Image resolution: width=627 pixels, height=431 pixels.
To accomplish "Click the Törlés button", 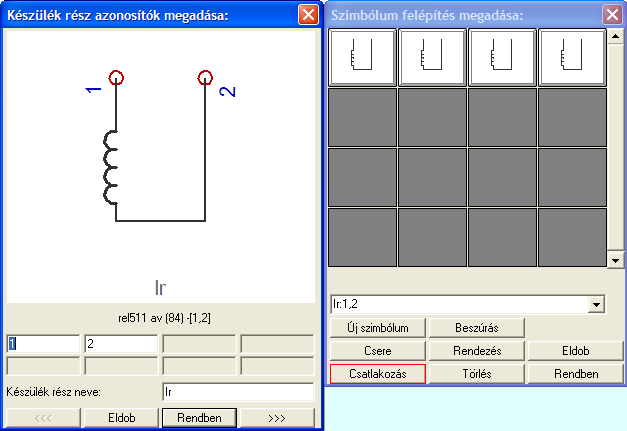I will [x=477, y=374].
